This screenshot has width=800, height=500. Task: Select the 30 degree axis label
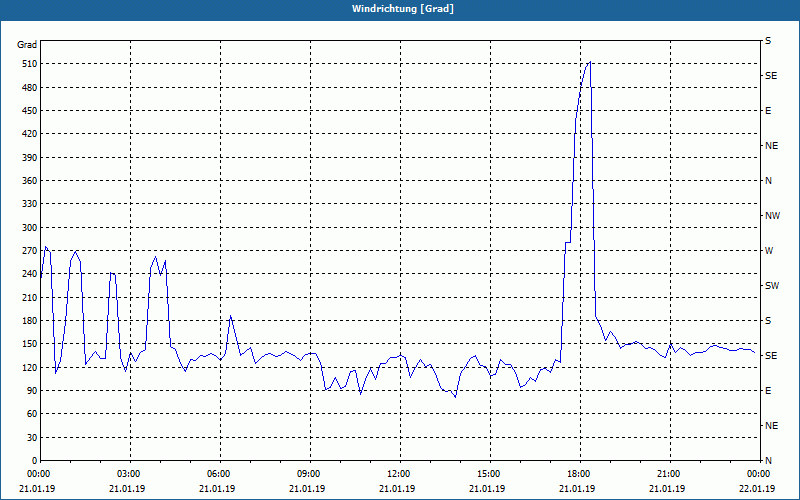point(32,438)
